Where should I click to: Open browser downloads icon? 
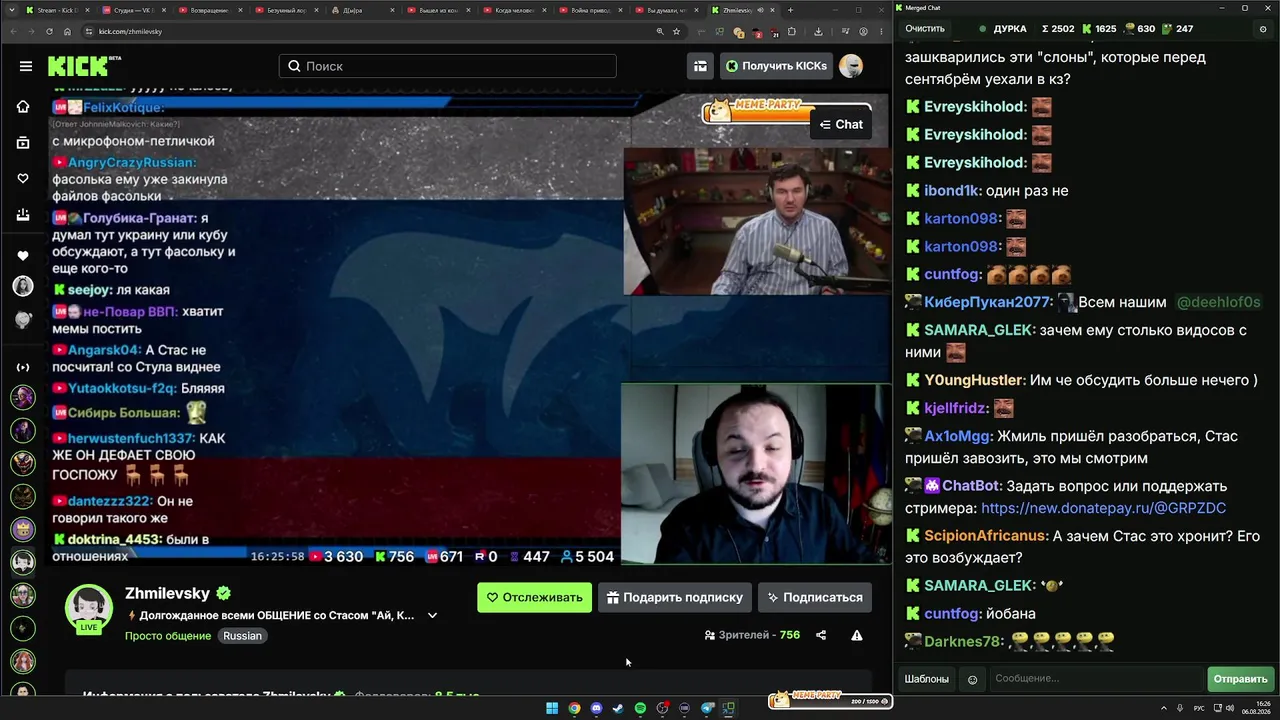coord(818,31)
